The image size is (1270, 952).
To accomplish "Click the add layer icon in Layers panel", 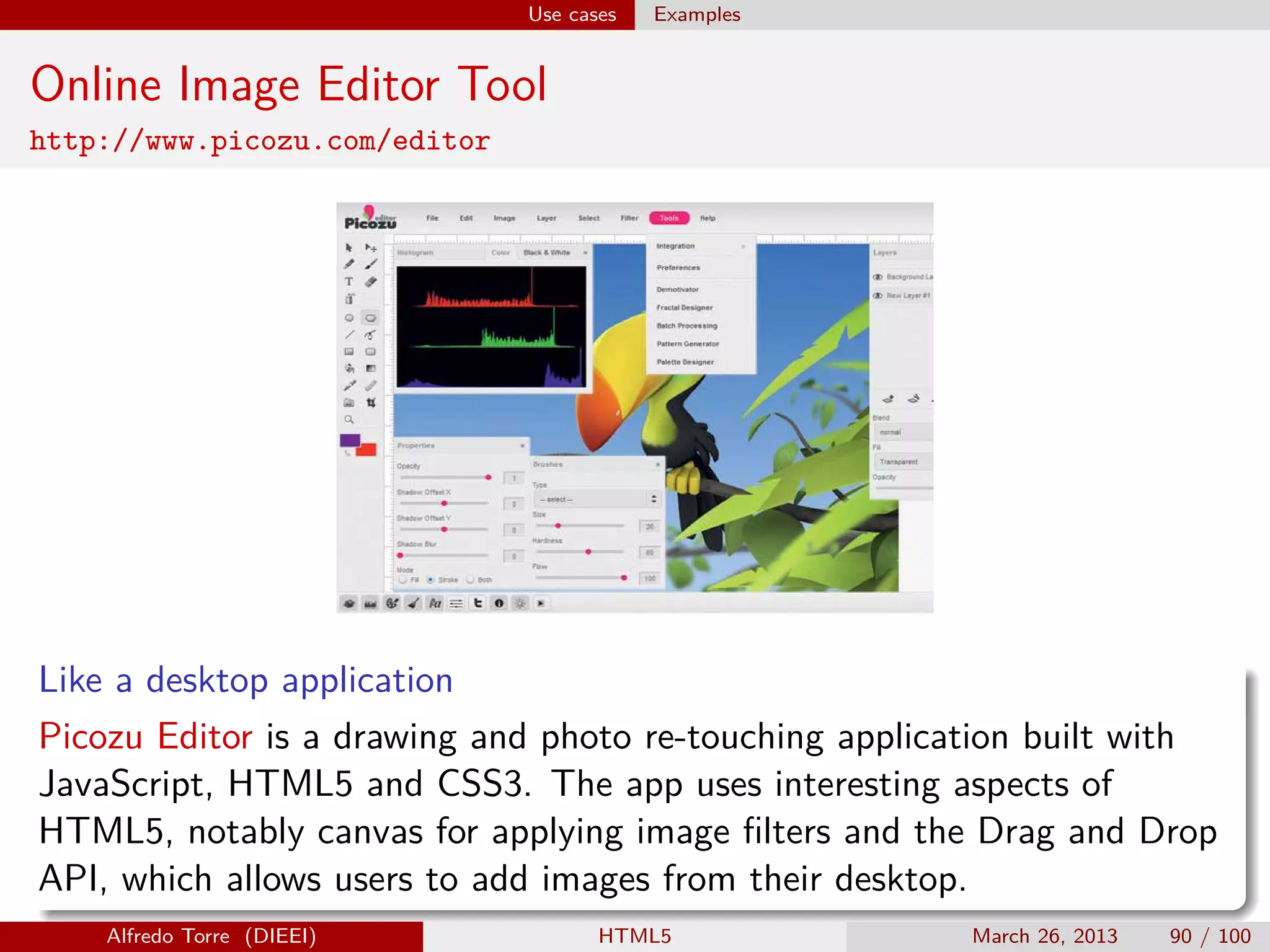I will (888, 399).
